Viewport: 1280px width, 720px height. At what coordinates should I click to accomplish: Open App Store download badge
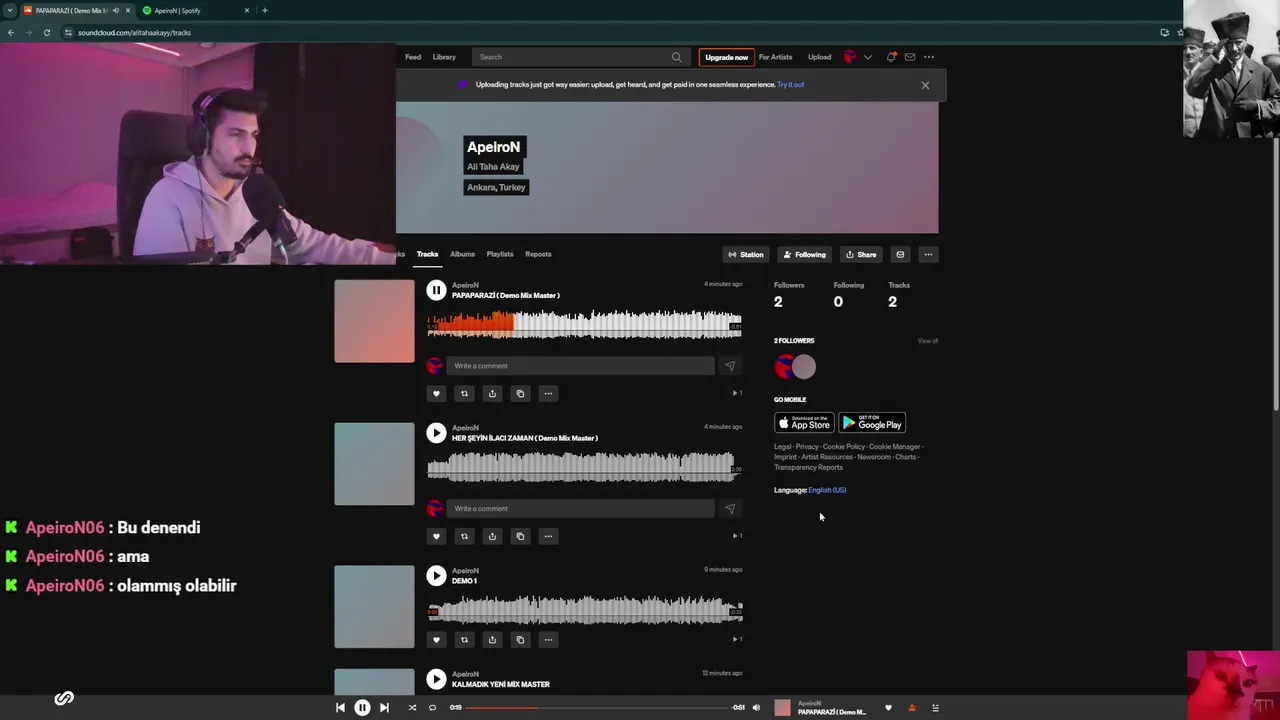coord(804,423)
